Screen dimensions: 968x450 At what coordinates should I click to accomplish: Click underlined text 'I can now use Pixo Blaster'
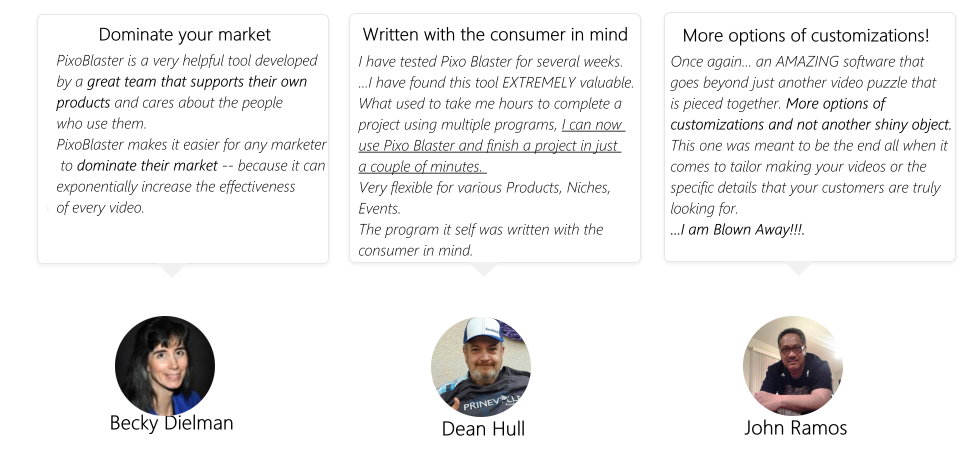click(x=492, y=135)
